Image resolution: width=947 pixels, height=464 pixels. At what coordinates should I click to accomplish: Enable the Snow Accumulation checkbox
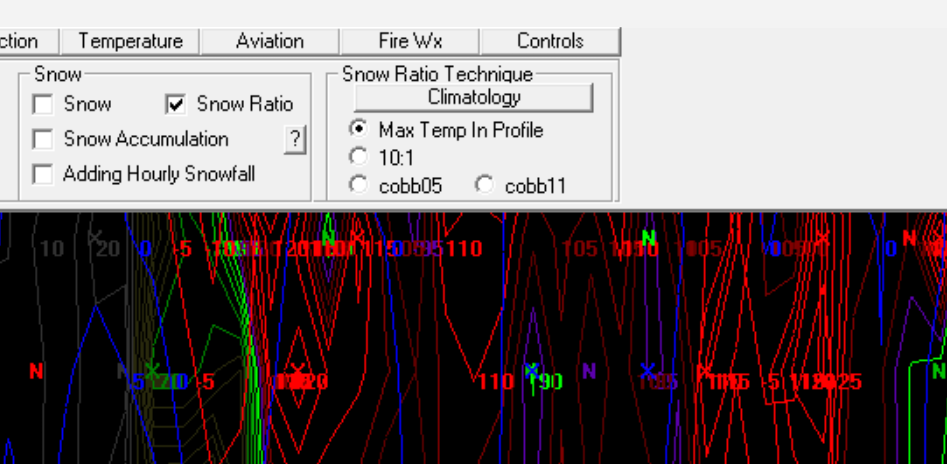[x=43, y=140]
